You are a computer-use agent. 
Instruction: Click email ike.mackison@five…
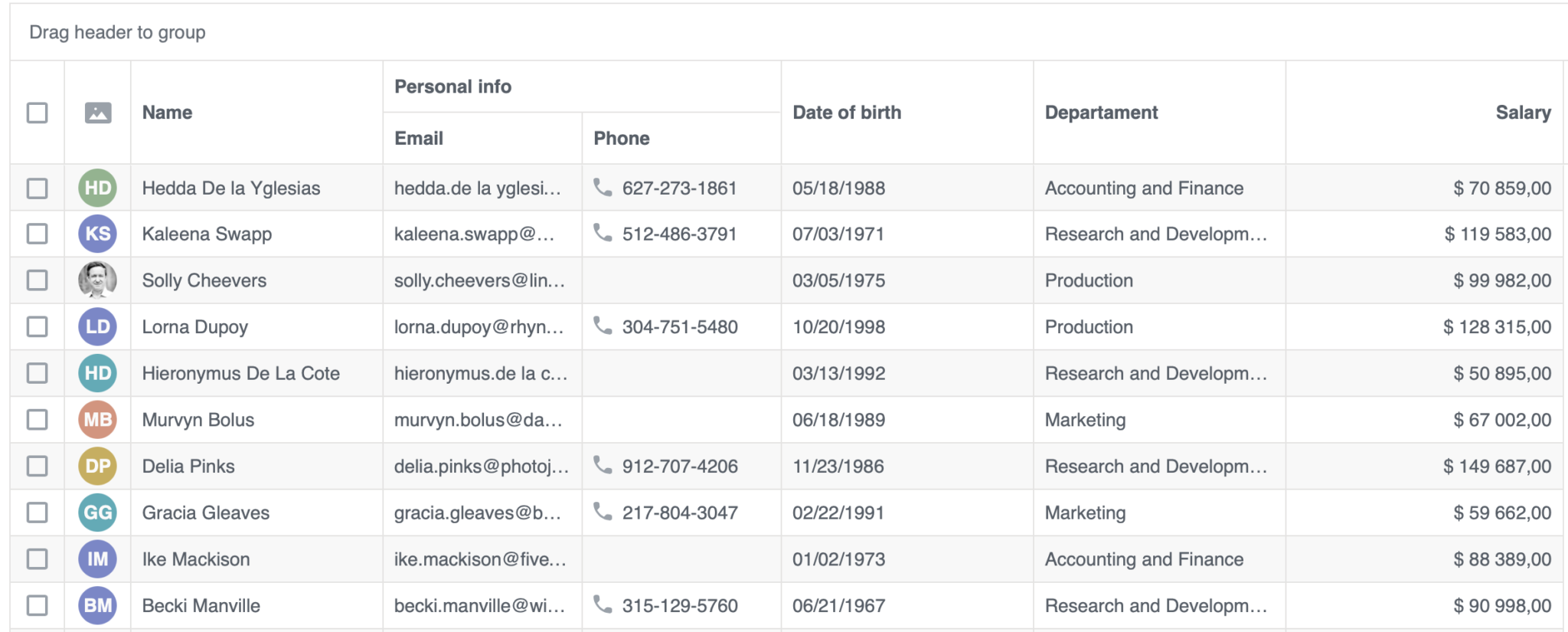(x=480, y=559)
